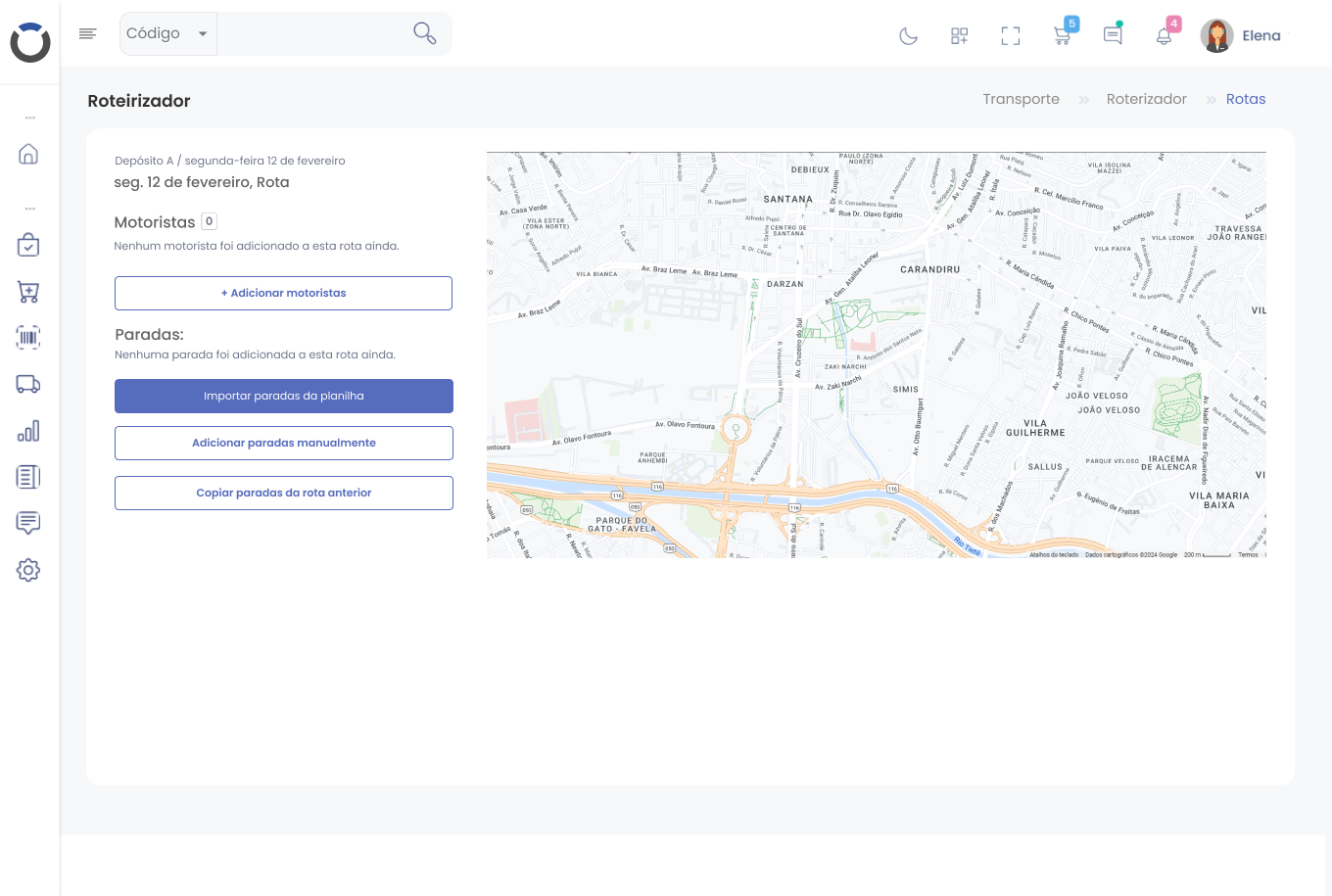Open the shopping bag sidebar icon
Viewport: 1332px width, 896px height.
[x=28, y=245]
